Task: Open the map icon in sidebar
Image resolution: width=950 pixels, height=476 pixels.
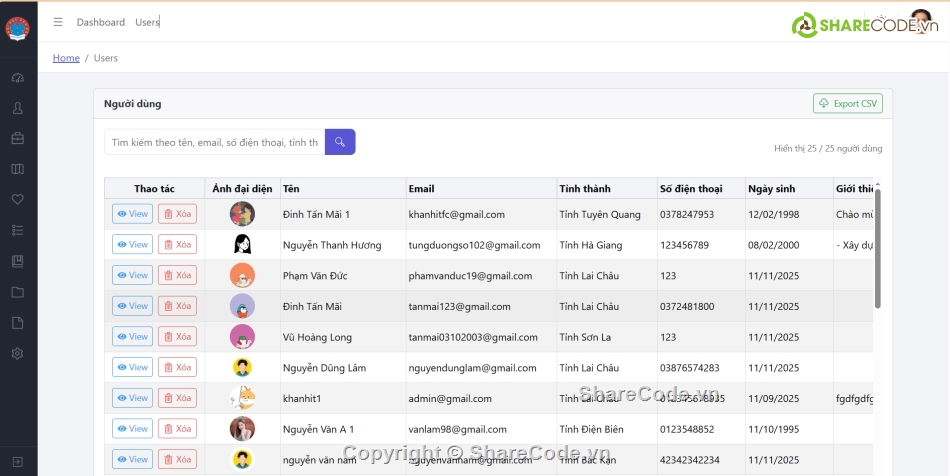Action: [17, 169]
